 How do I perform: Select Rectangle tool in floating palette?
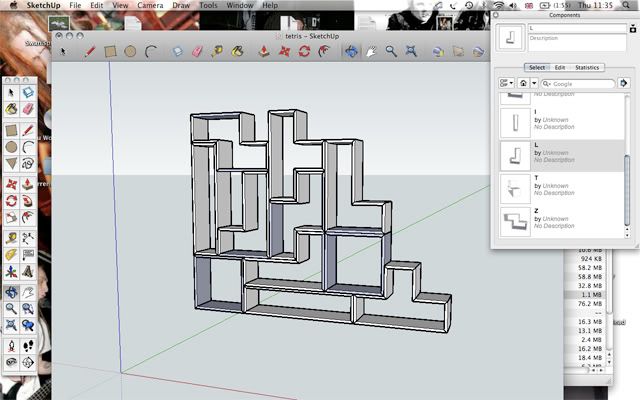11,131
